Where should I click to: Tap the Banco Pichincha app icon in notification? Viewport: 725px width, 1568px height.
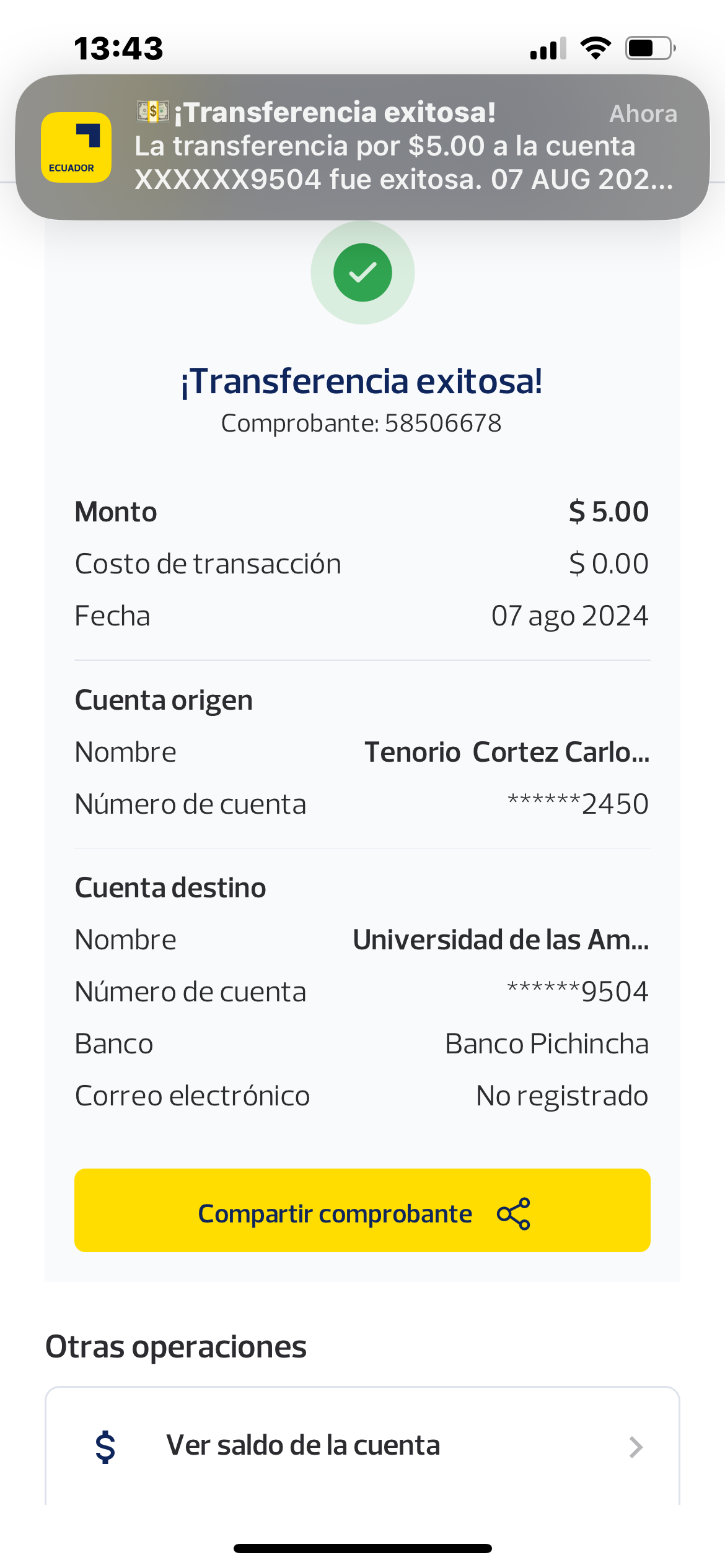(76, 147)
